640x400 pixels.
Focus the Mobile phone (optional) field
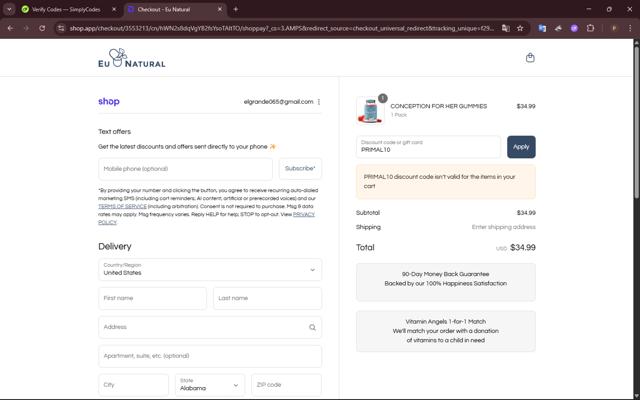tap(185, 169)
